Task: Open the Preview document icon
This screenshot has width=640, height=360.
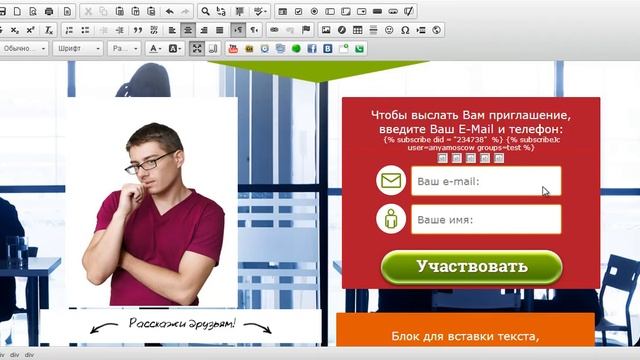Action: coord(33,11)
